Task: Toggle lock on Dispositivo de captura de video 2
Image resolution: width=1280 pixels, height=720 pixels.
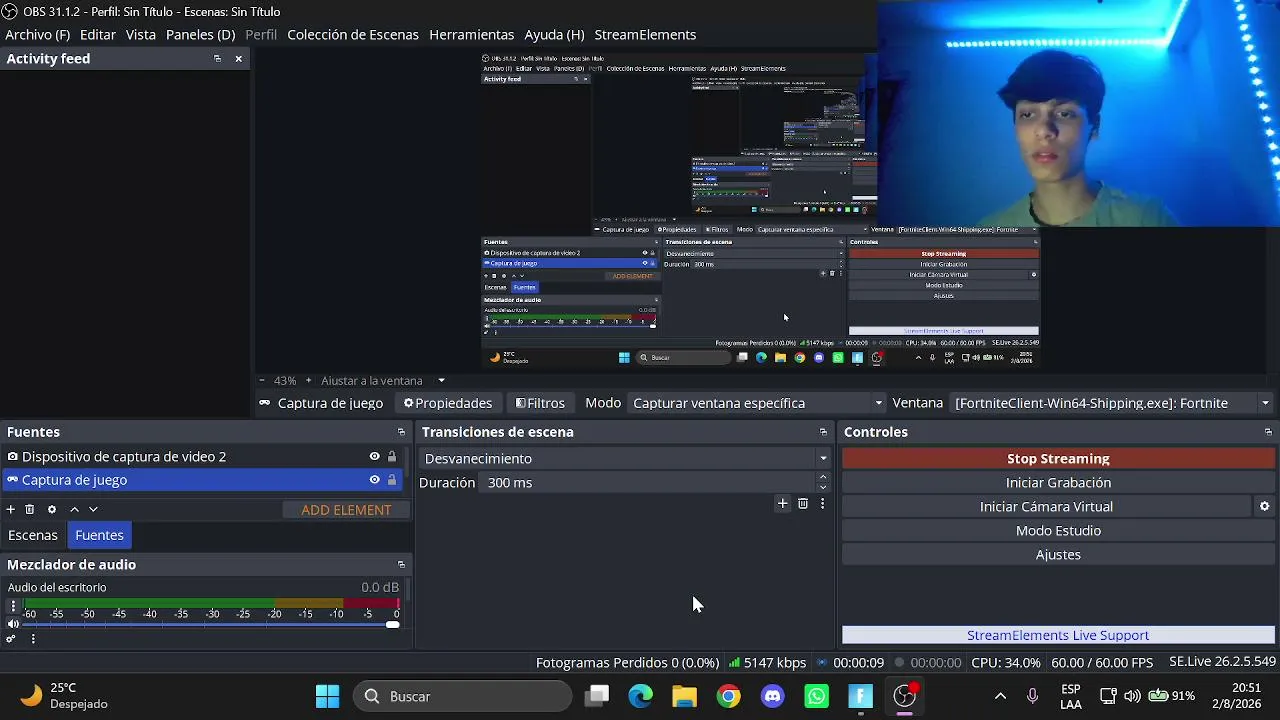Action: (392, 457)
